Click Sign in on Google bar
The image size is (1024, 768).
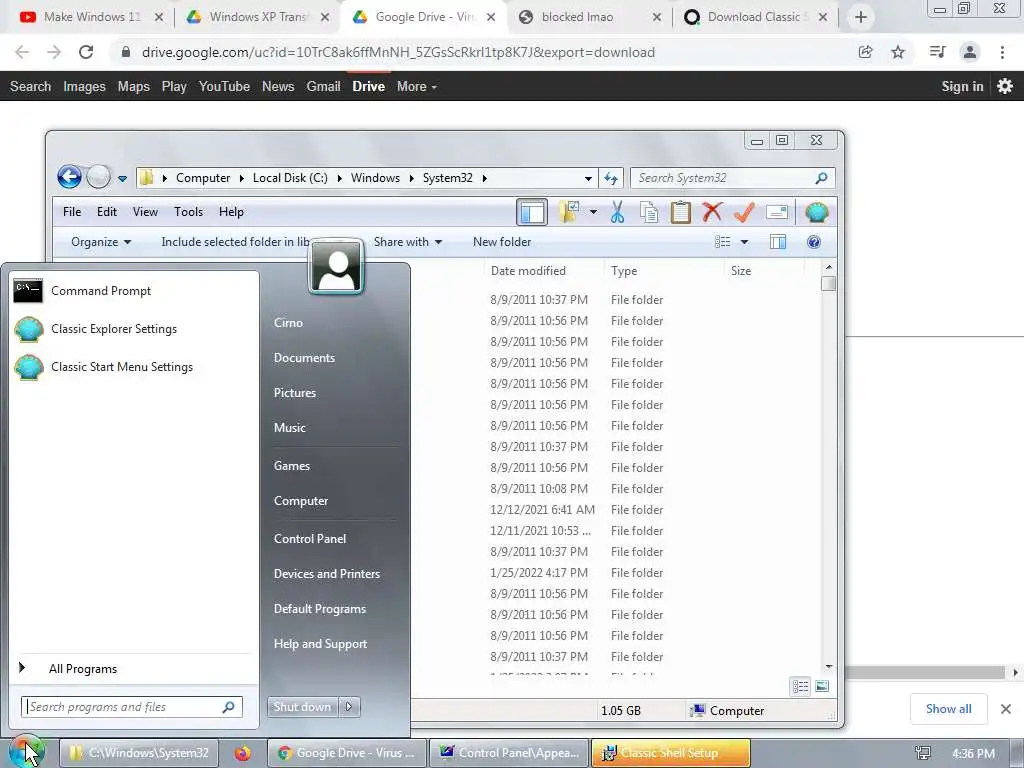tap(962, 86)
